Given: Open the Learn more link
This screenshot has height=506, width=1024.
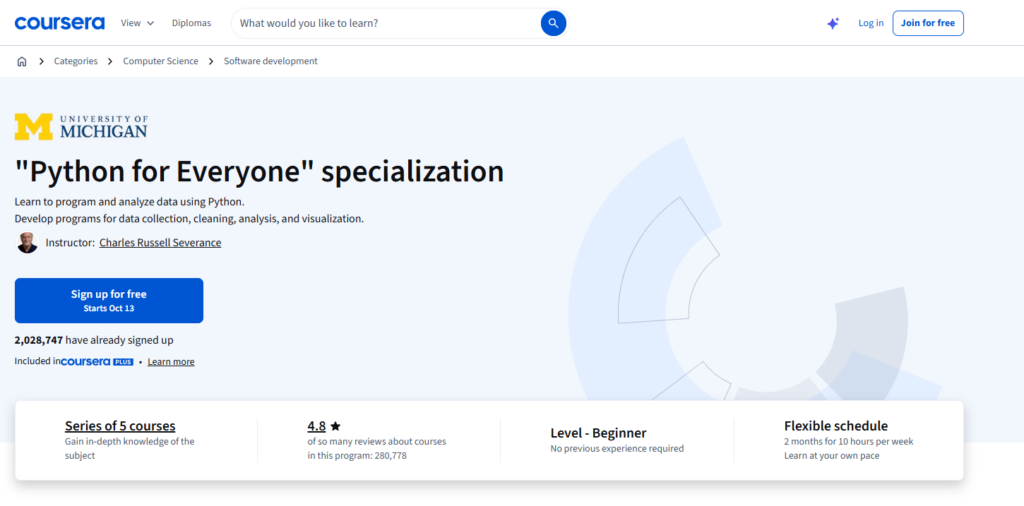Looking at the screenshot, I should [x=171, y=362].
